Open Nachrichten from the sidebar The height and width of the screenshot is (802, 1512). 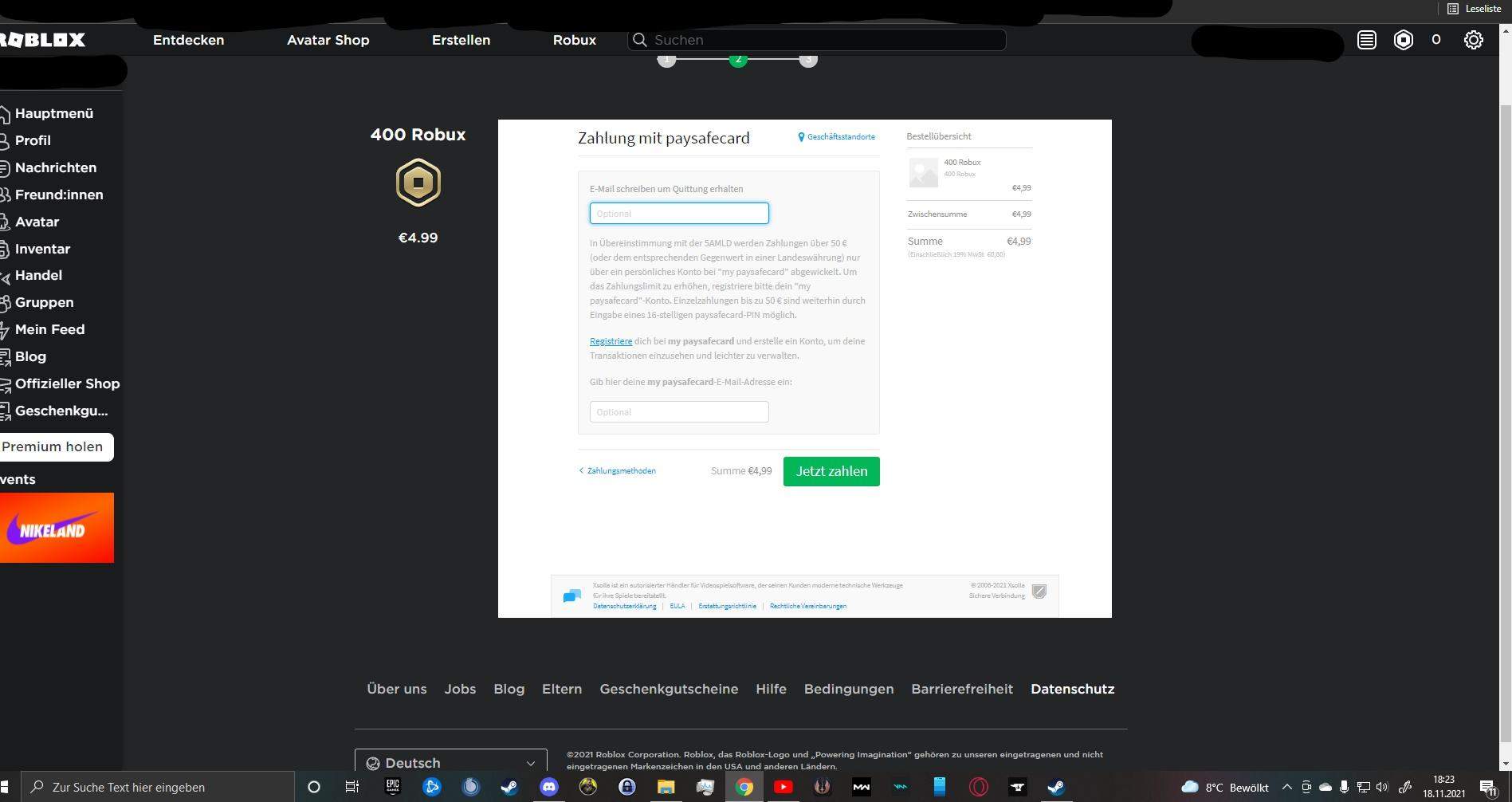point(56,167)
